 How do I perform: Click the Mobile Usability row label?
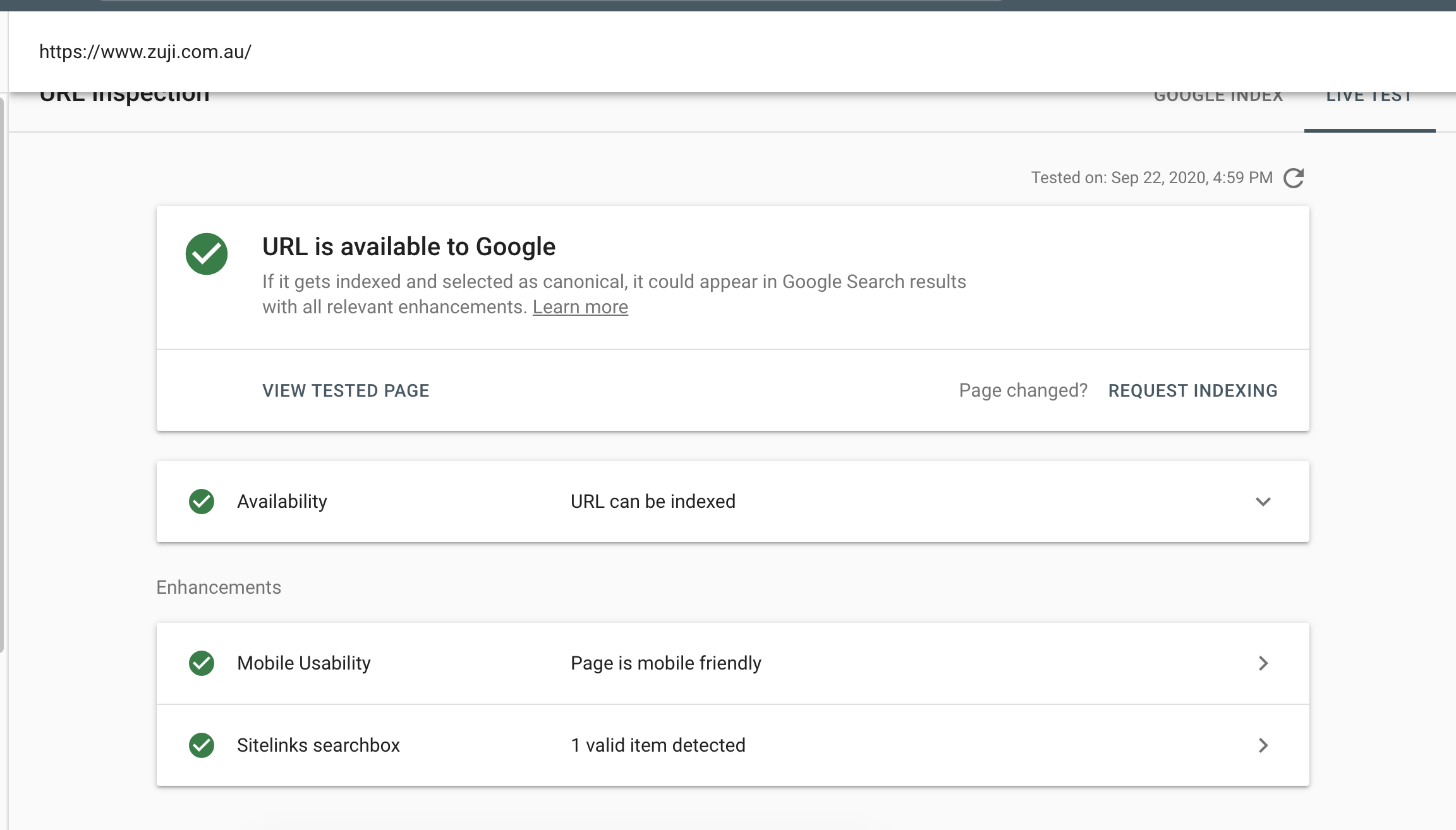[x=303, y=663]
